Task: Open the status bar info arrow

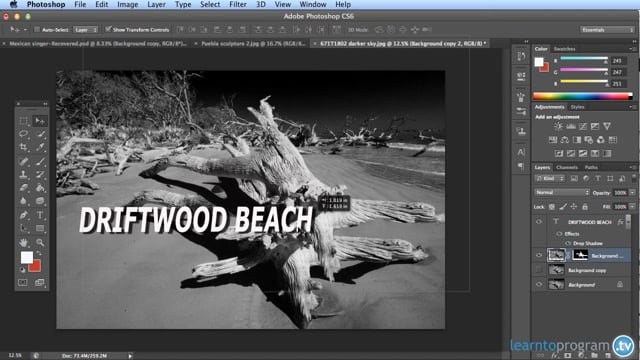Action: coord(130,356)
